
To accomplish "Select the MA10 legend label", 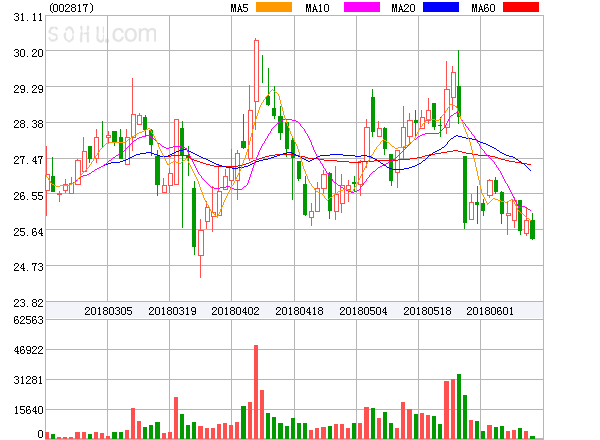I will pos(317,8).
